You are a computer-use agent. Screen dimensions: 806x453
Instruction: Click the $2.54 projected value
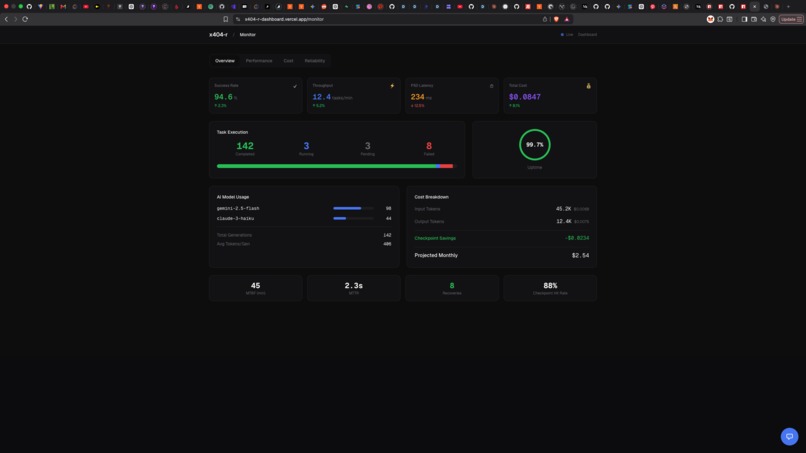click(x=580, y=255)
